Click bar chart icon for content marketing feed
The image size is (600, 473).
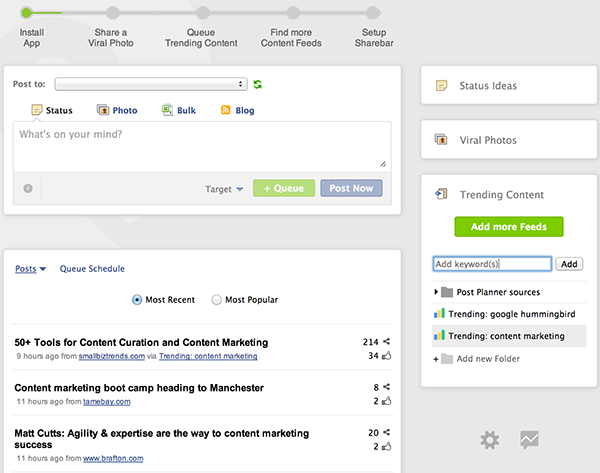pyautogui.click(x=439, y=335)
